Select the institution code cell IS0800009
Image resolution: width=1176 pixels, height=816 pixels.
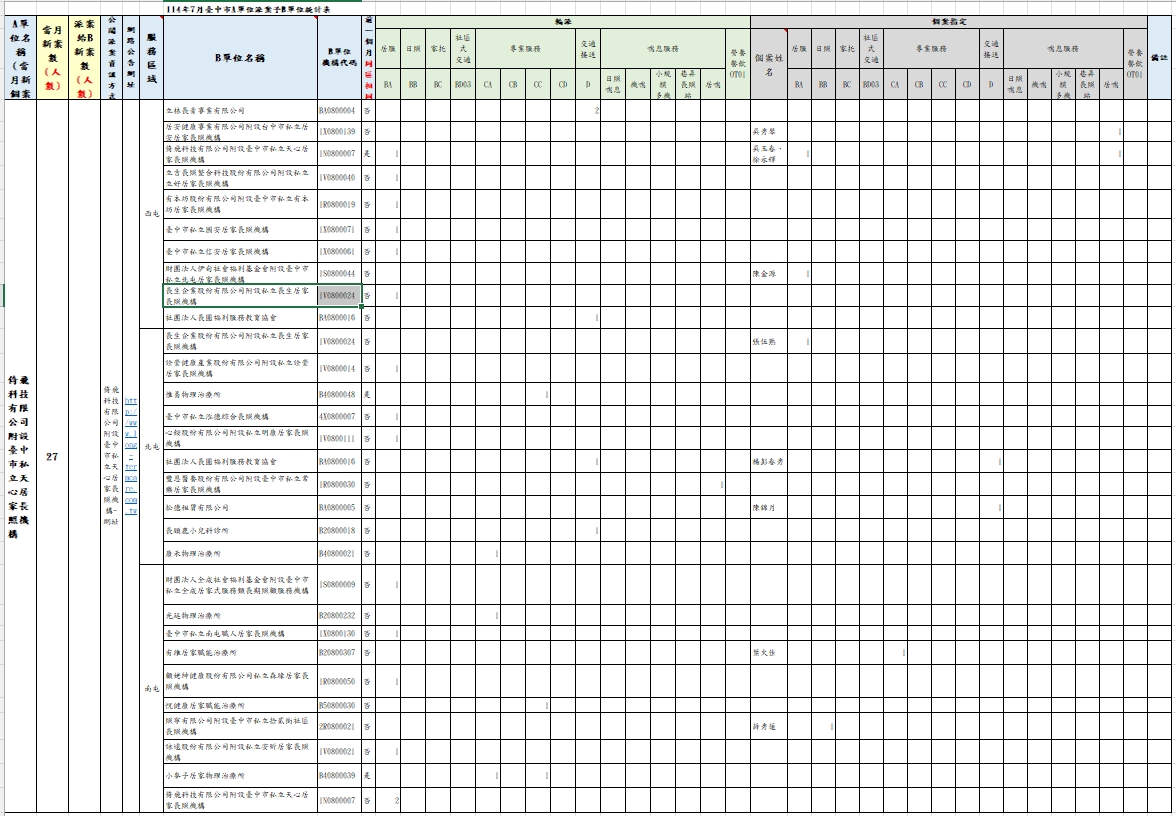coord(338,584)
